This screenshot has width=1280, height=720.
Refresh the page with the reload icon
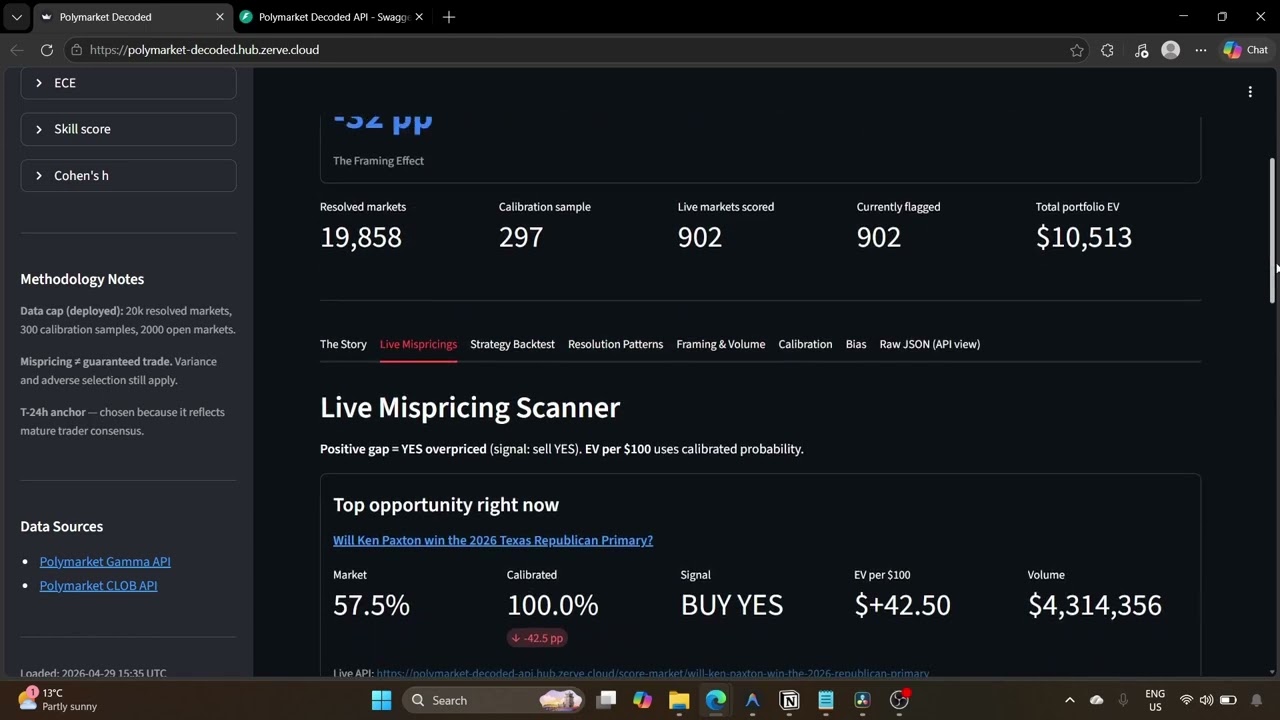coord(46,50)
